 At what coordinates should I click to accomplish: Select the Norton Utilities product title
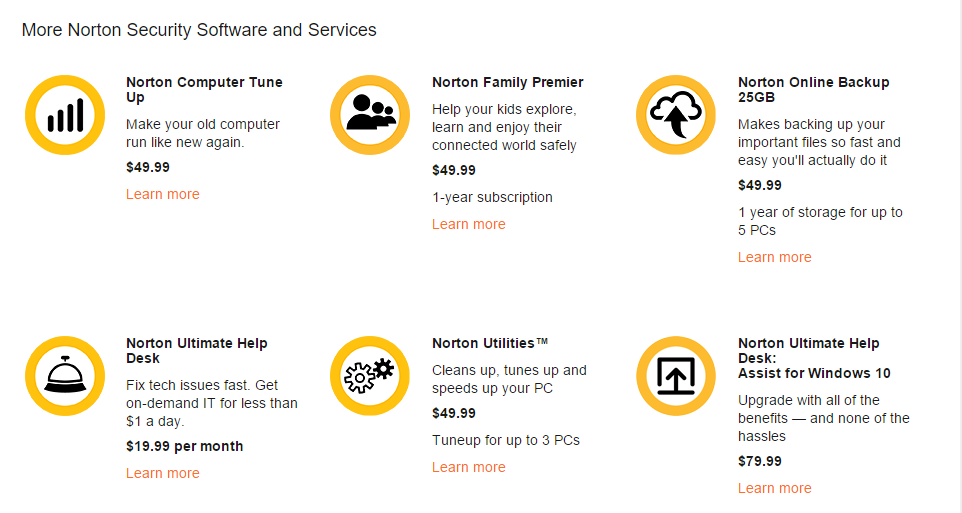(490, 343)
